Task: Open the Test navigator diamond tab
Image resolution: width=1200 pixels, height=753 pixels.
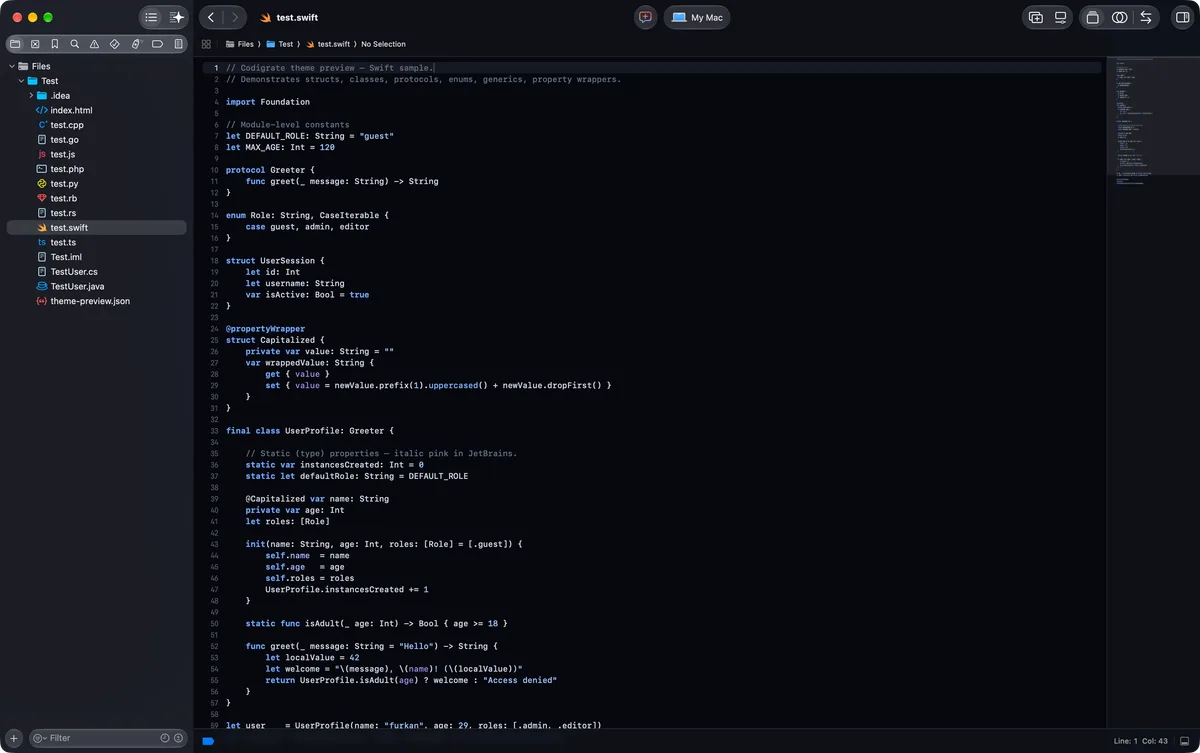Action: coord(115,44)
